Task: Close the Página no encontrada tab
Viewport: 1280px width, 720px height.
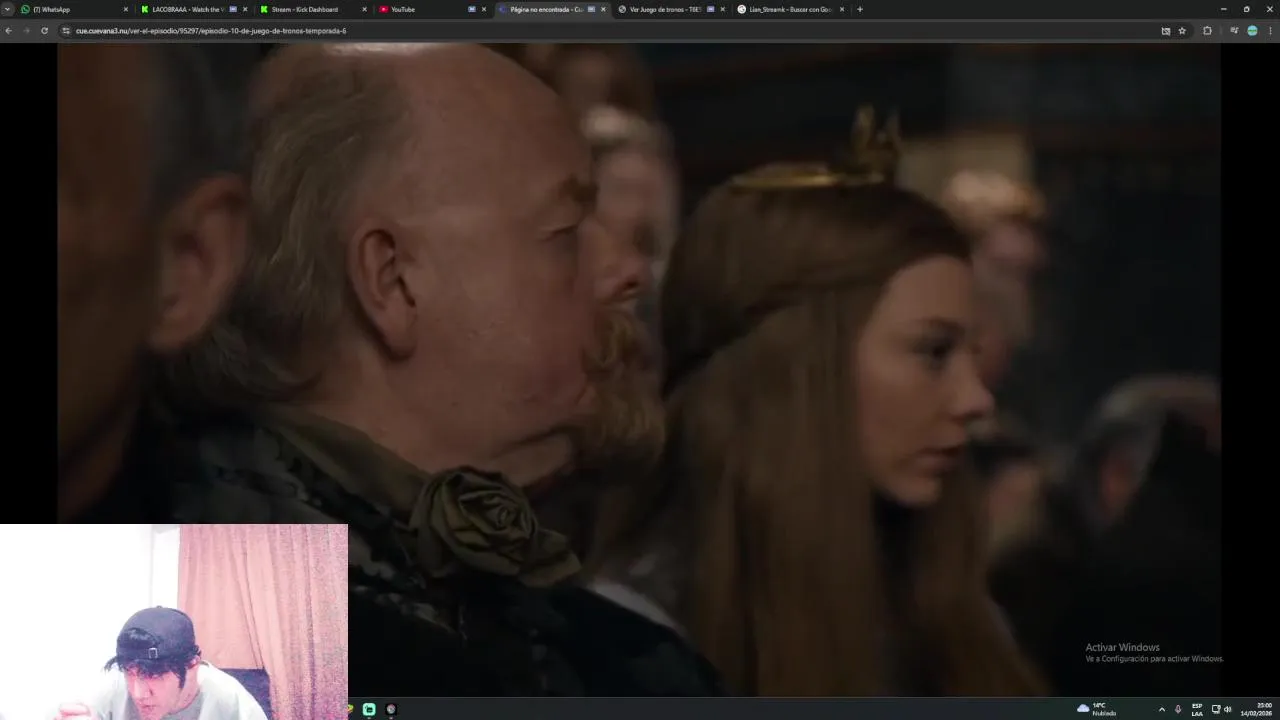Action: point(603,9)
